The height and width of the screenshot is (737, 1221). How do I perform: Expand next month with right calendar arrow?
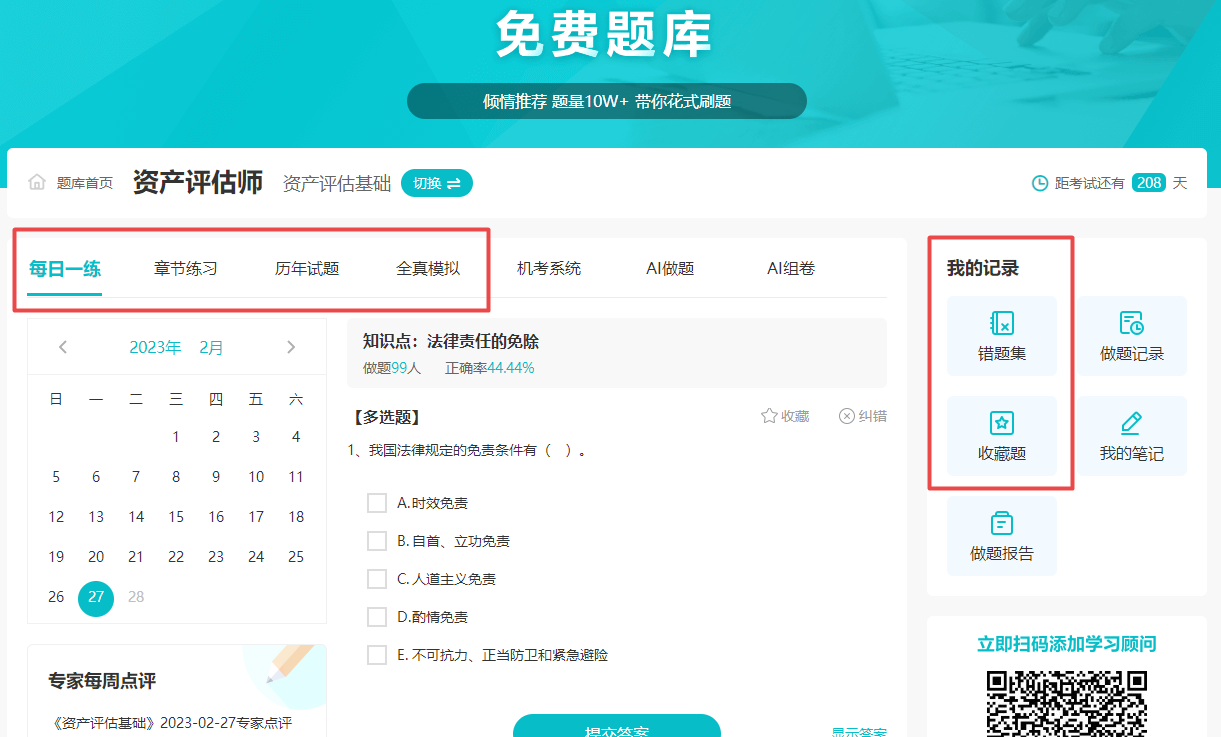pyautogui.click(x=291, y=346)
